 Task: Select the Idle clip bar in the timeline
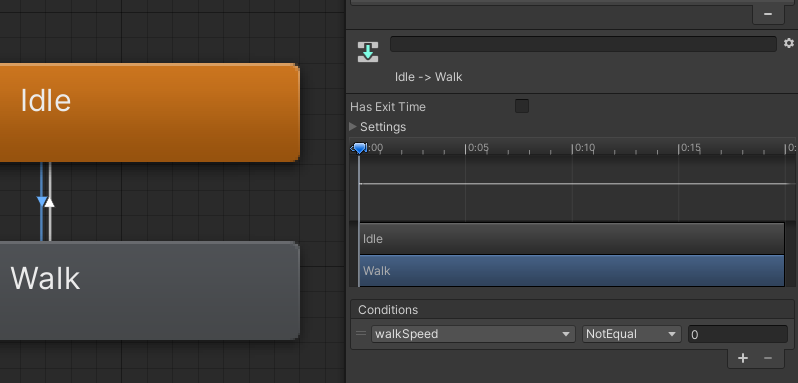point(572,239)
